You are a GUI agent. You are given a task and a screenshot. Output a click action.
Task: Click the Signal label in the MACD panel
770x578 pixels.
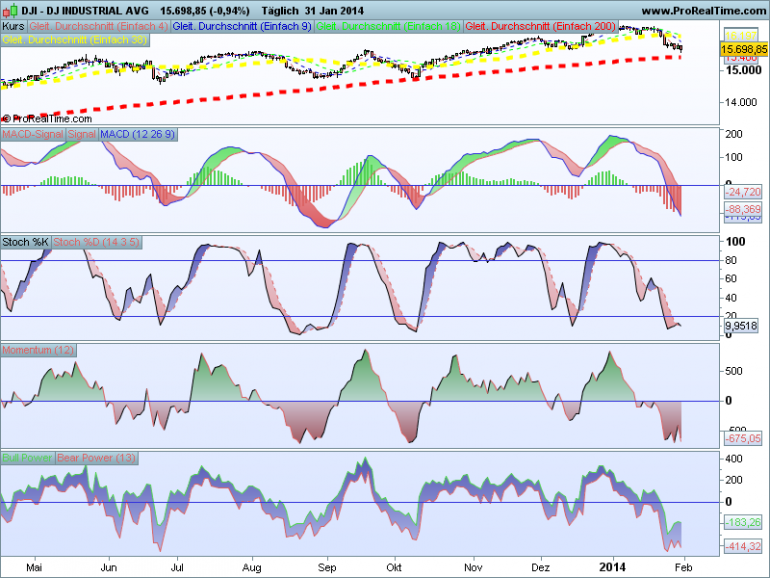pos(82,135)
